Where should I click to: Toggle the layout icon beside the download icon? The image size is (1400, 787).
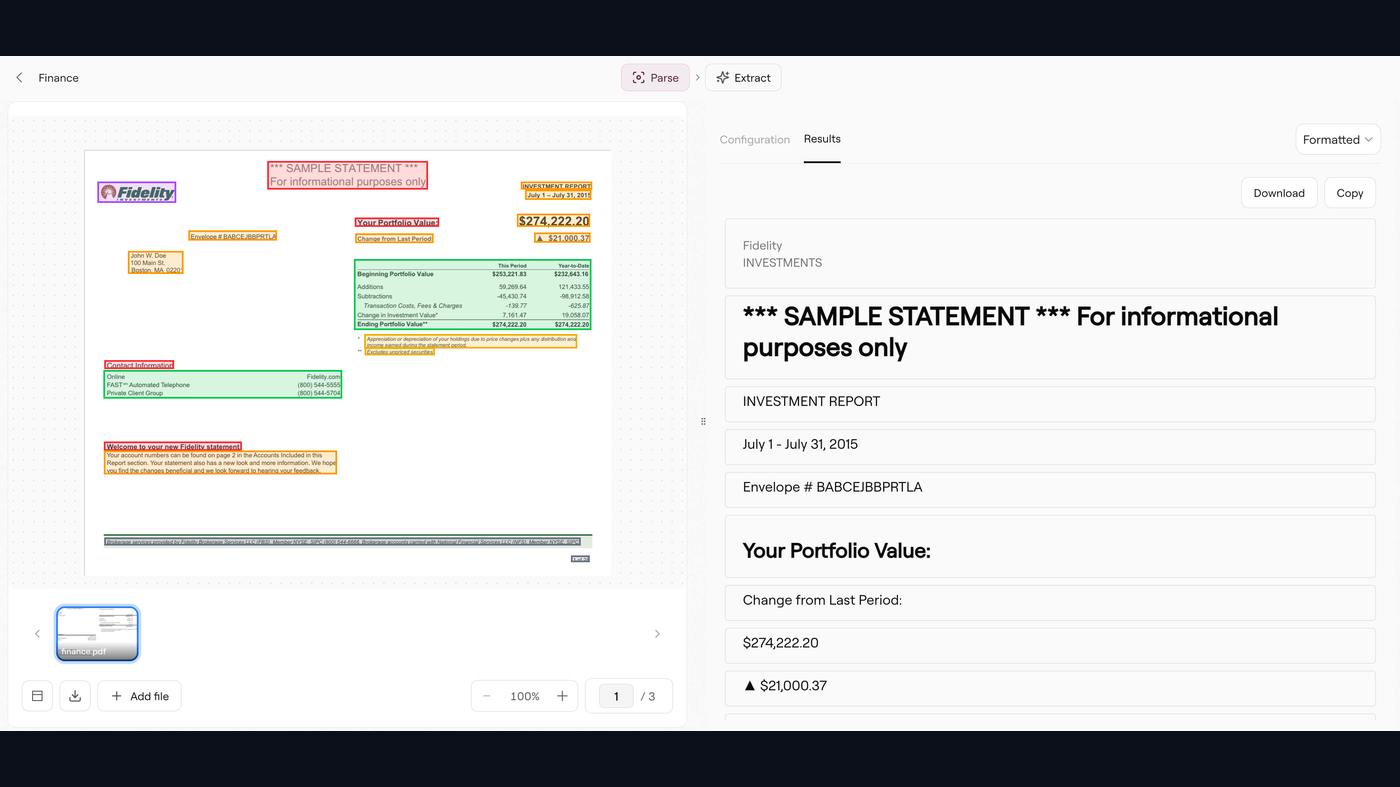[x=37, y=696]
